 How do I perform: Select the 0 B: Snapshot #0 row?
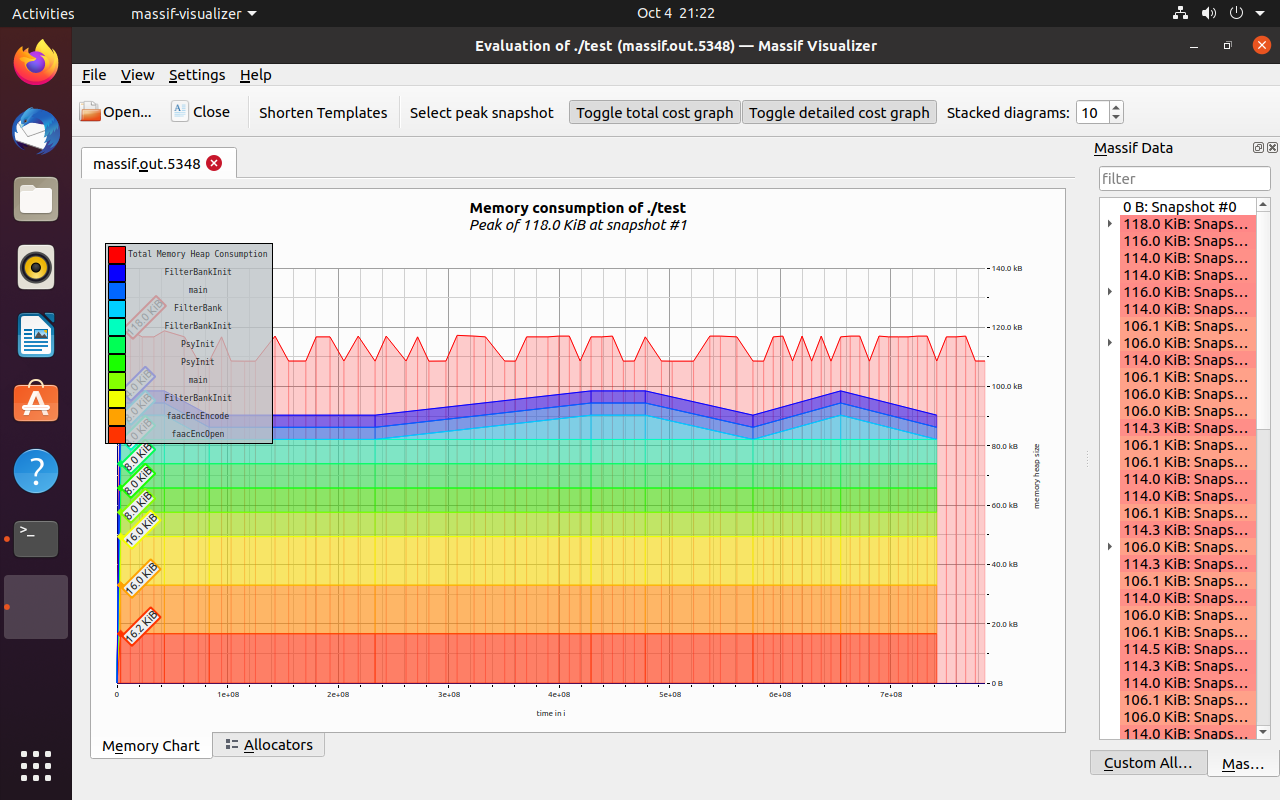[x=1179, y=207]
